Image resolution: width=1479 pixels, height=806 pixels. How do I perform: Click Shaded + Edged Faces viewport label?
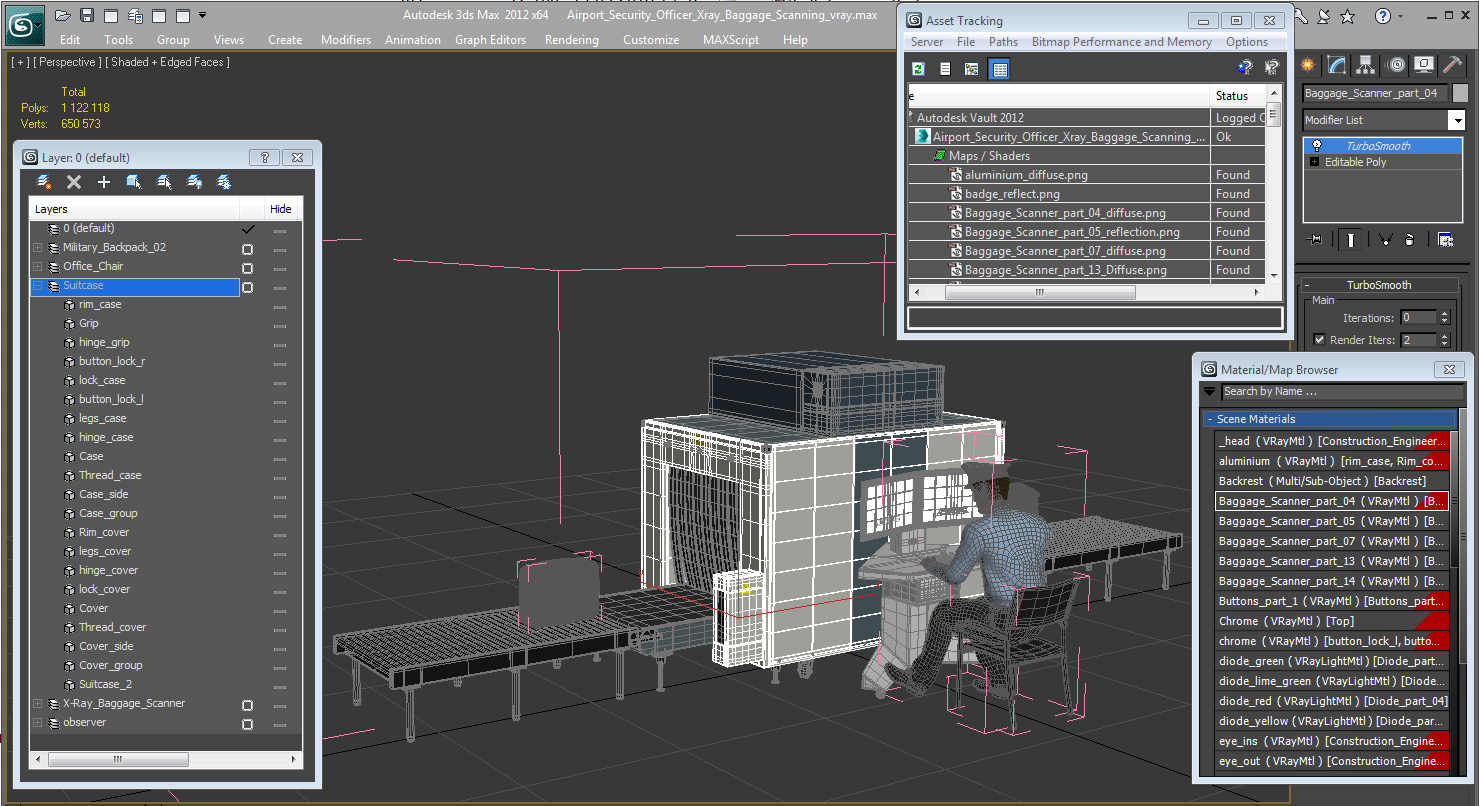point(167,62)
